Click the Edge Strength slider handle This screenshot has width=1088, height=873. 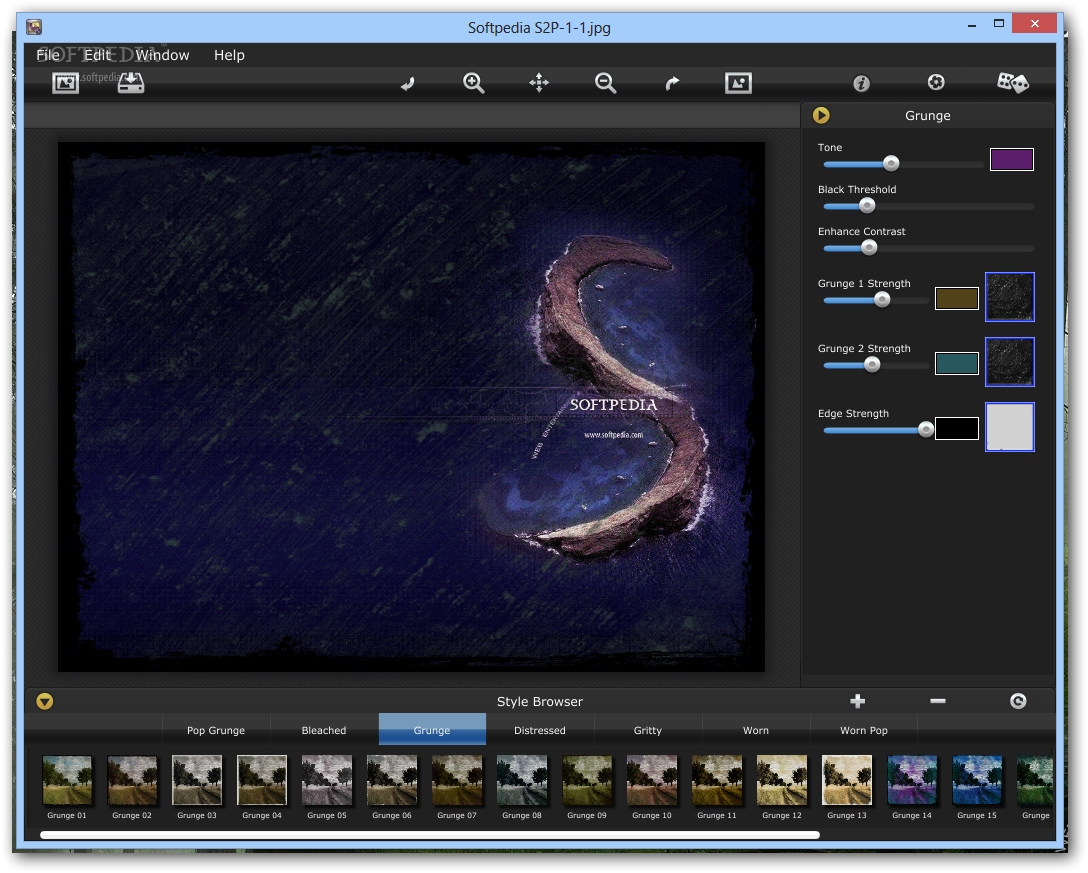[926, 430]
